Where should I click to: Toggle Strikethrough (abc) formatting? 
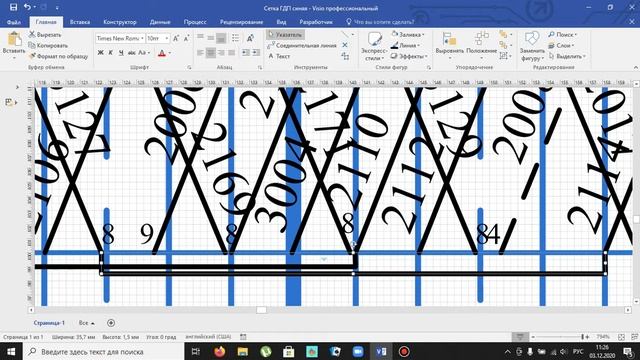coord(131,53)
